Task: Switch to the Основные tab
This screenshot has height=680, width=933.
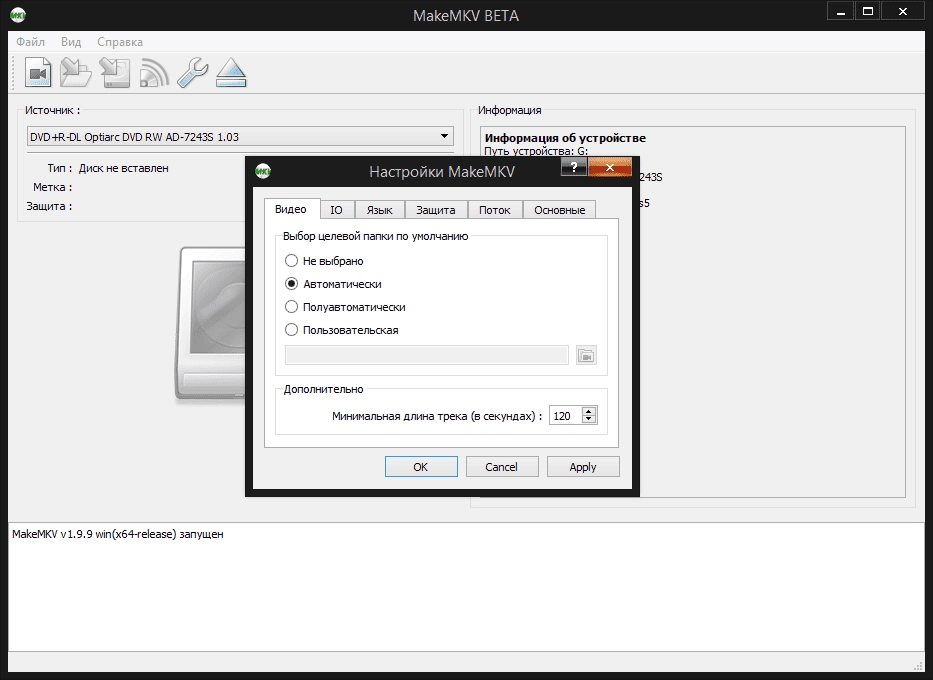Action: (559, 210)
